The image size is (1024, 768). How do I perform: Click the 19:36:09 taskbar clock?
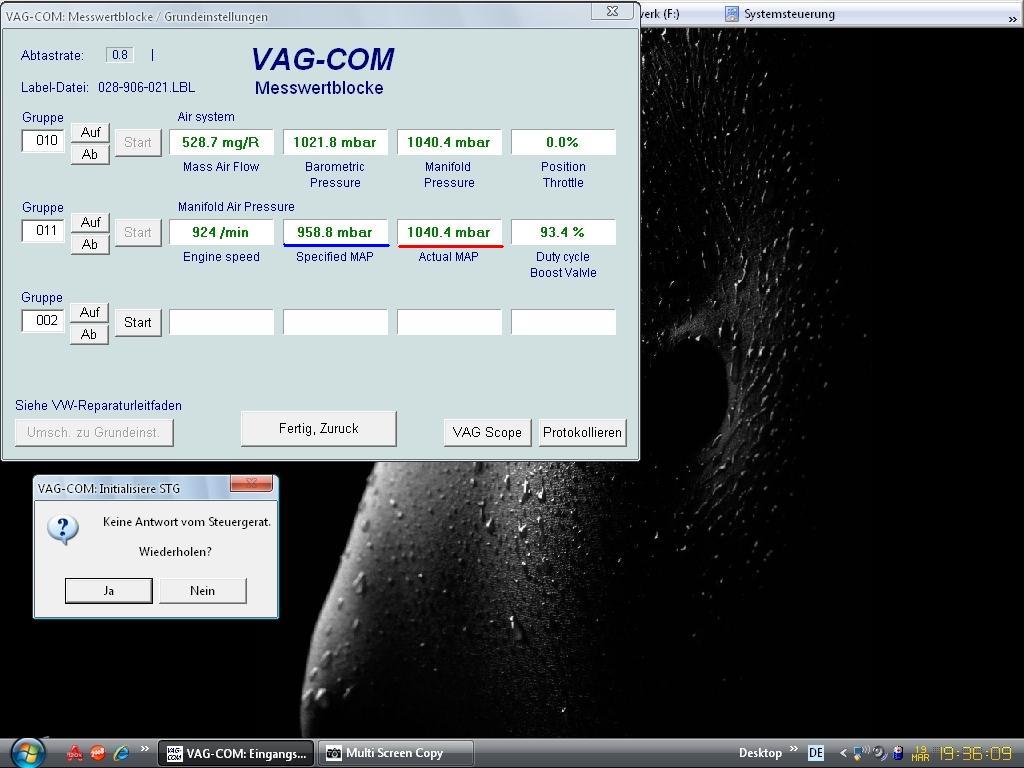[975, 754]
